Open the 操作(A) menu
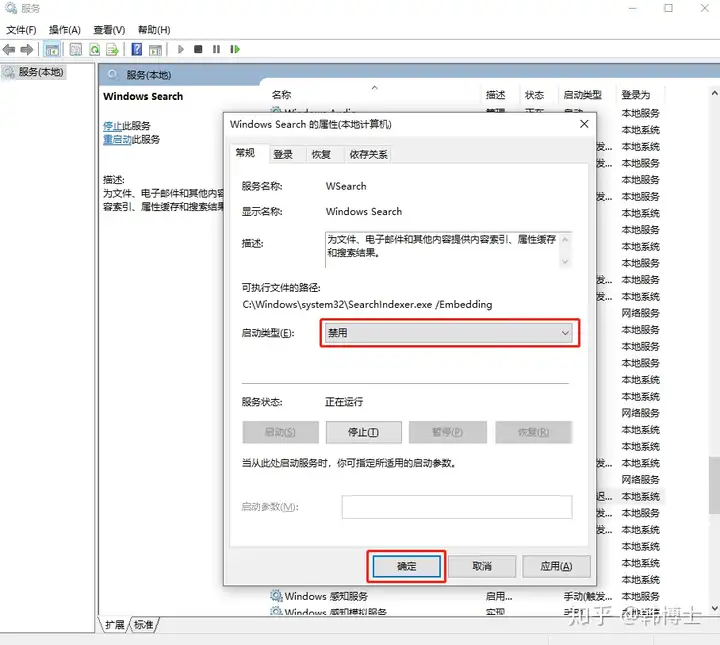 65,30
